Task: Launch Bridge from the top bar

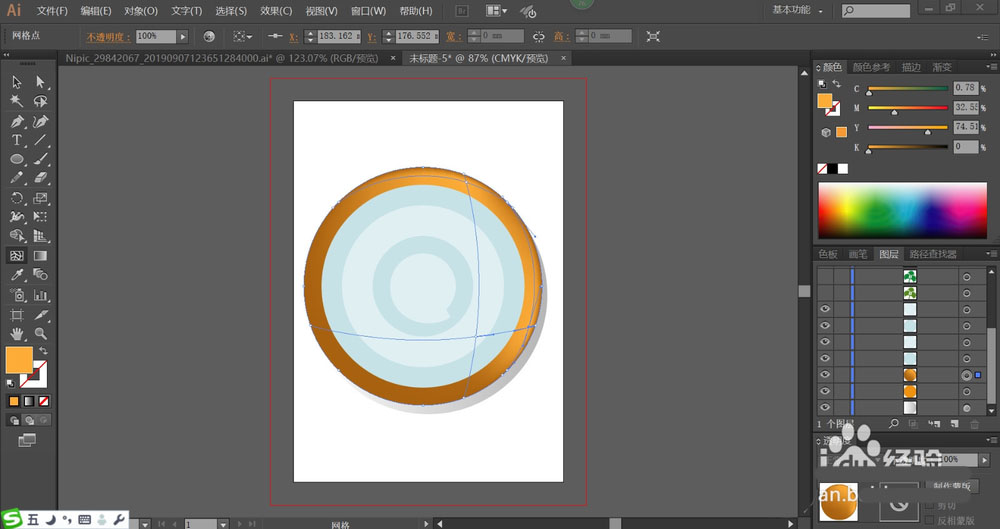Action: point(462,11)
